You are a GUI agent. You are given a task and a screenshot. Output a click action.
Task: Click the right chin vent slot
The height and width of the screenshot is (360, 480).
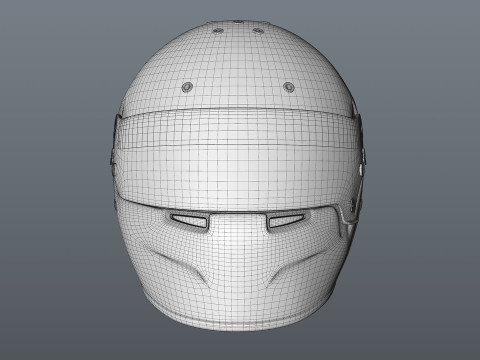[286, 220]
